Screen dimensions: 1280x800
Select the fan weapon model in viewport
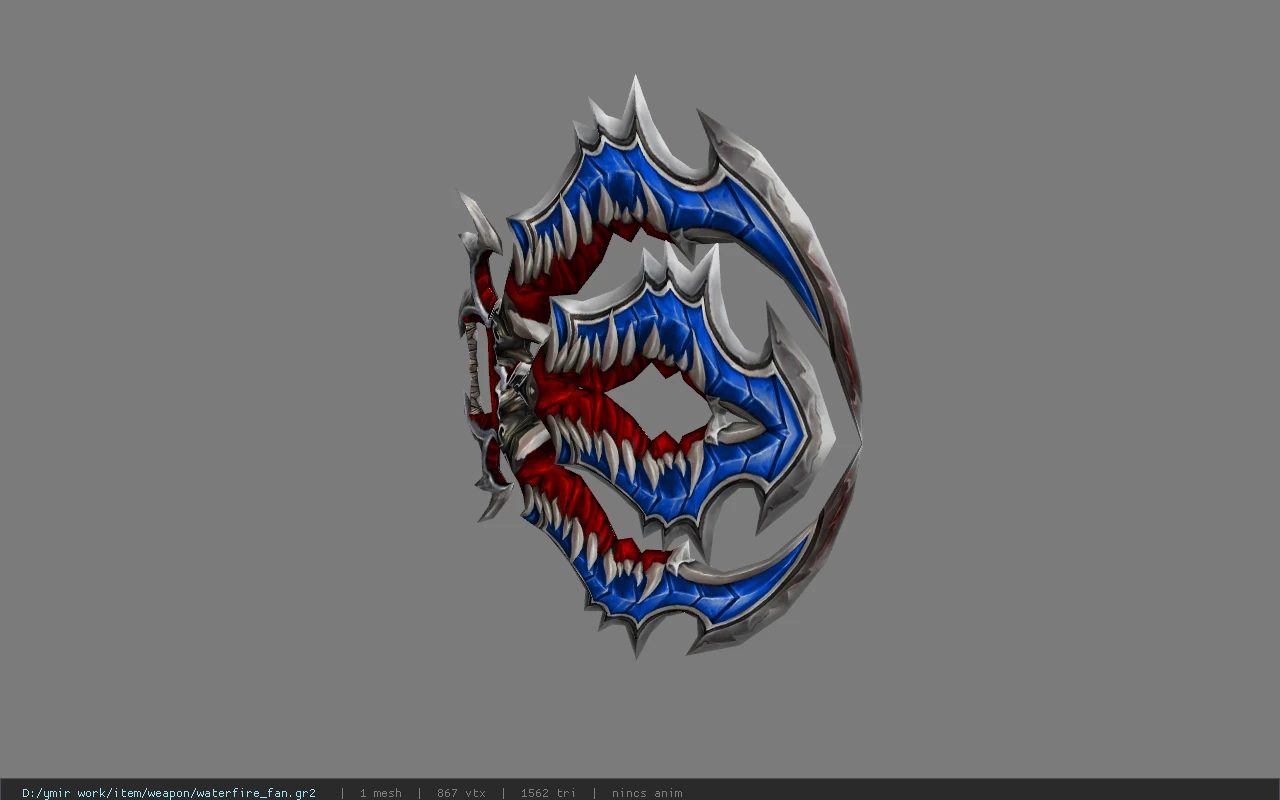[x=660, y=367]
